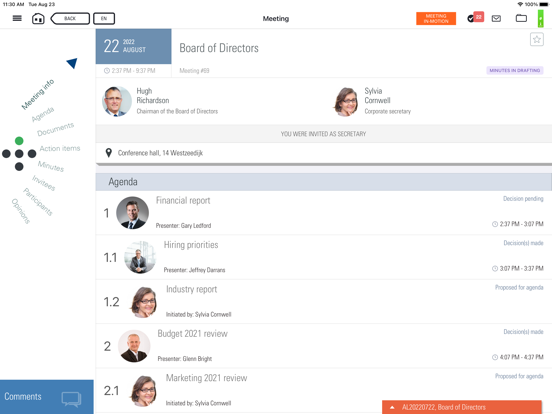
Task: Select Invitees in the wheel menu
Action: coord(44,183)
